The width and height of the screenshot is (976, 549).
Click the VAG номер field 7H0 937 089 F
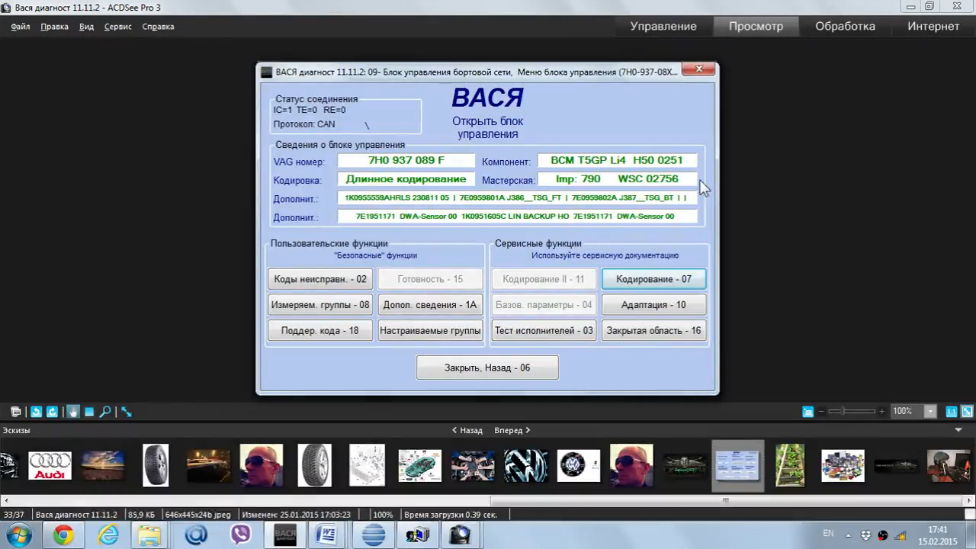[x=406, y=161]
